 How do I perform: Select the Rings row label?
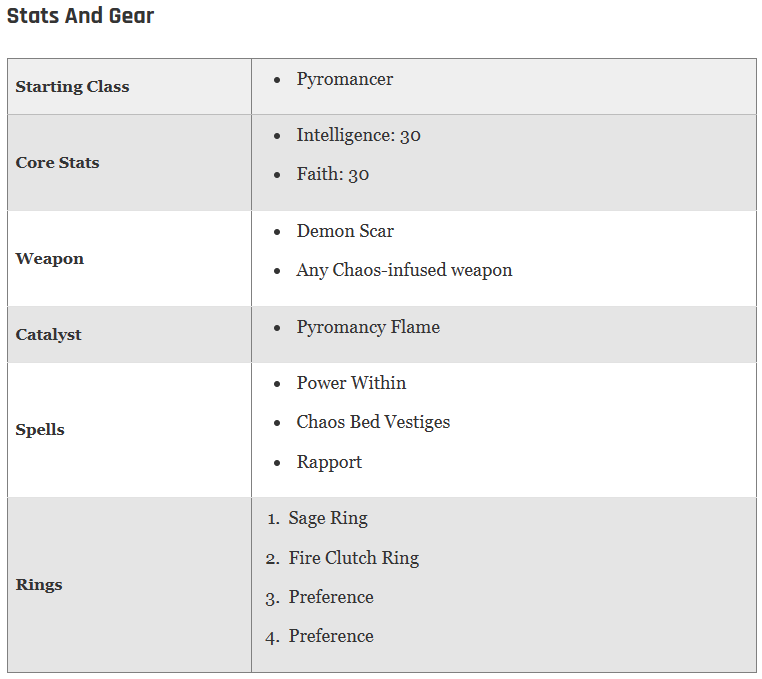pyautogui.click(x=39, y=585)
